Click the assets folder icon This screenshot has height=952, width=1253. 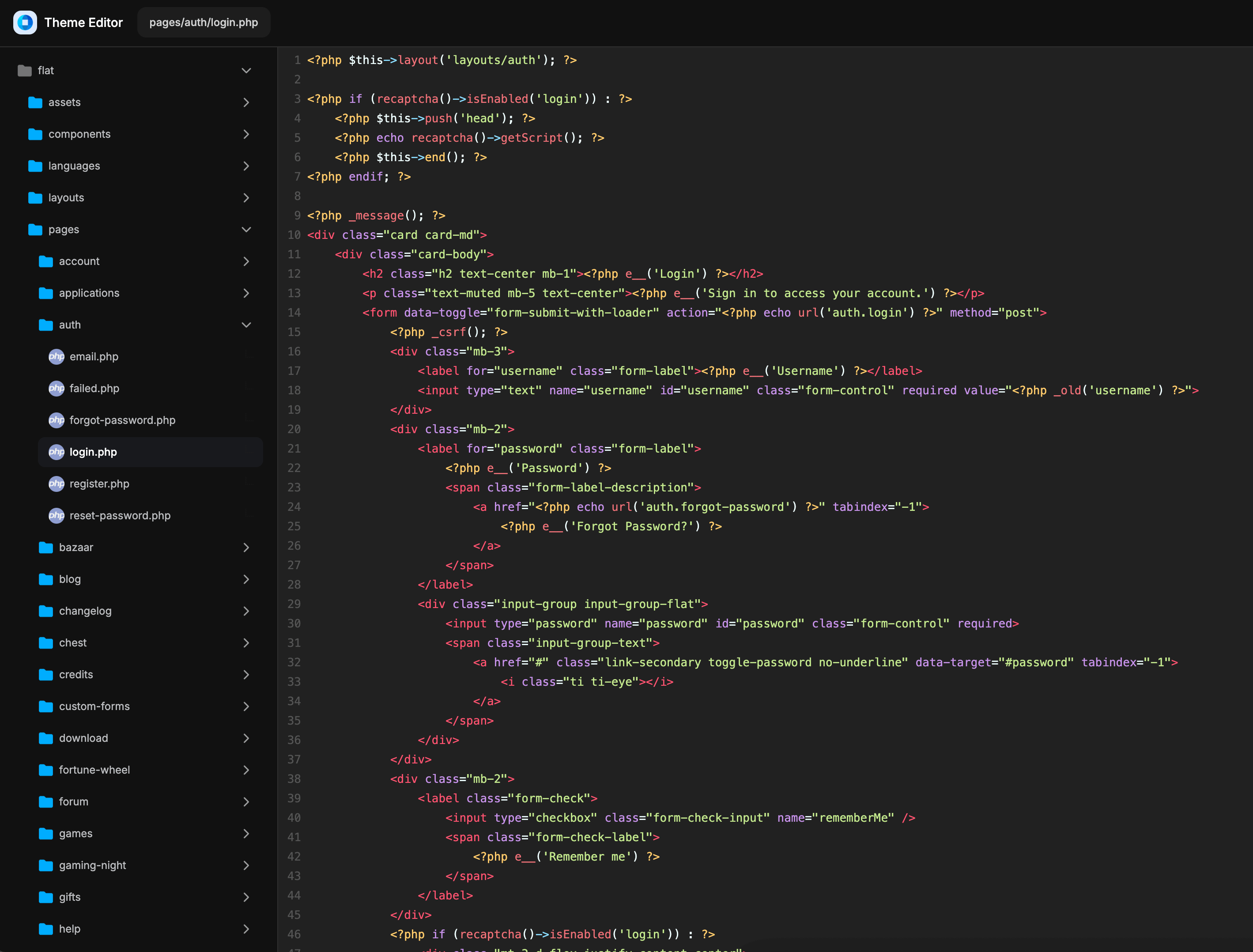[35, 102]
